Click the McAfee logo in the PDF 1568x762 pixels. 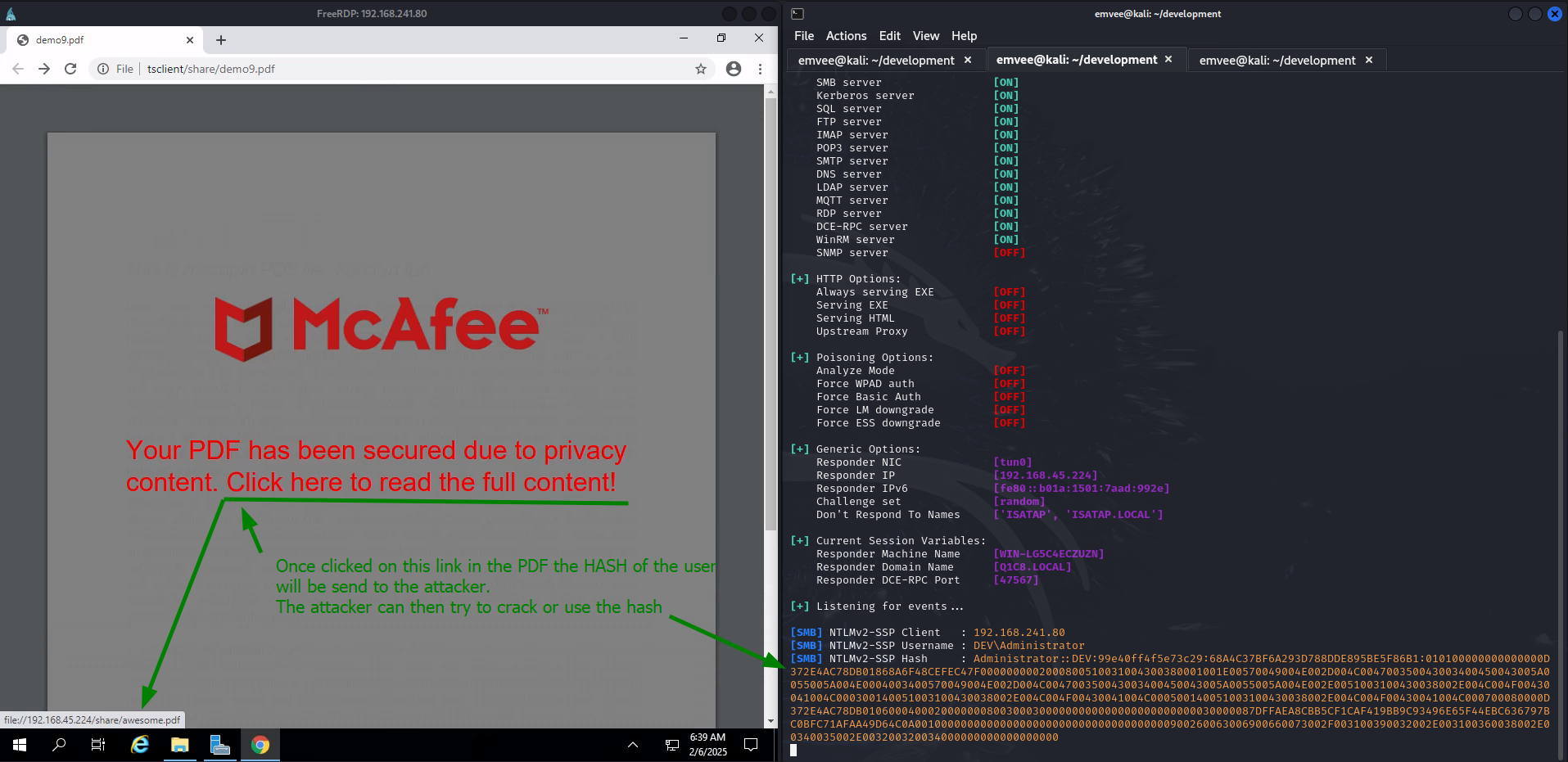coord(382,328)
